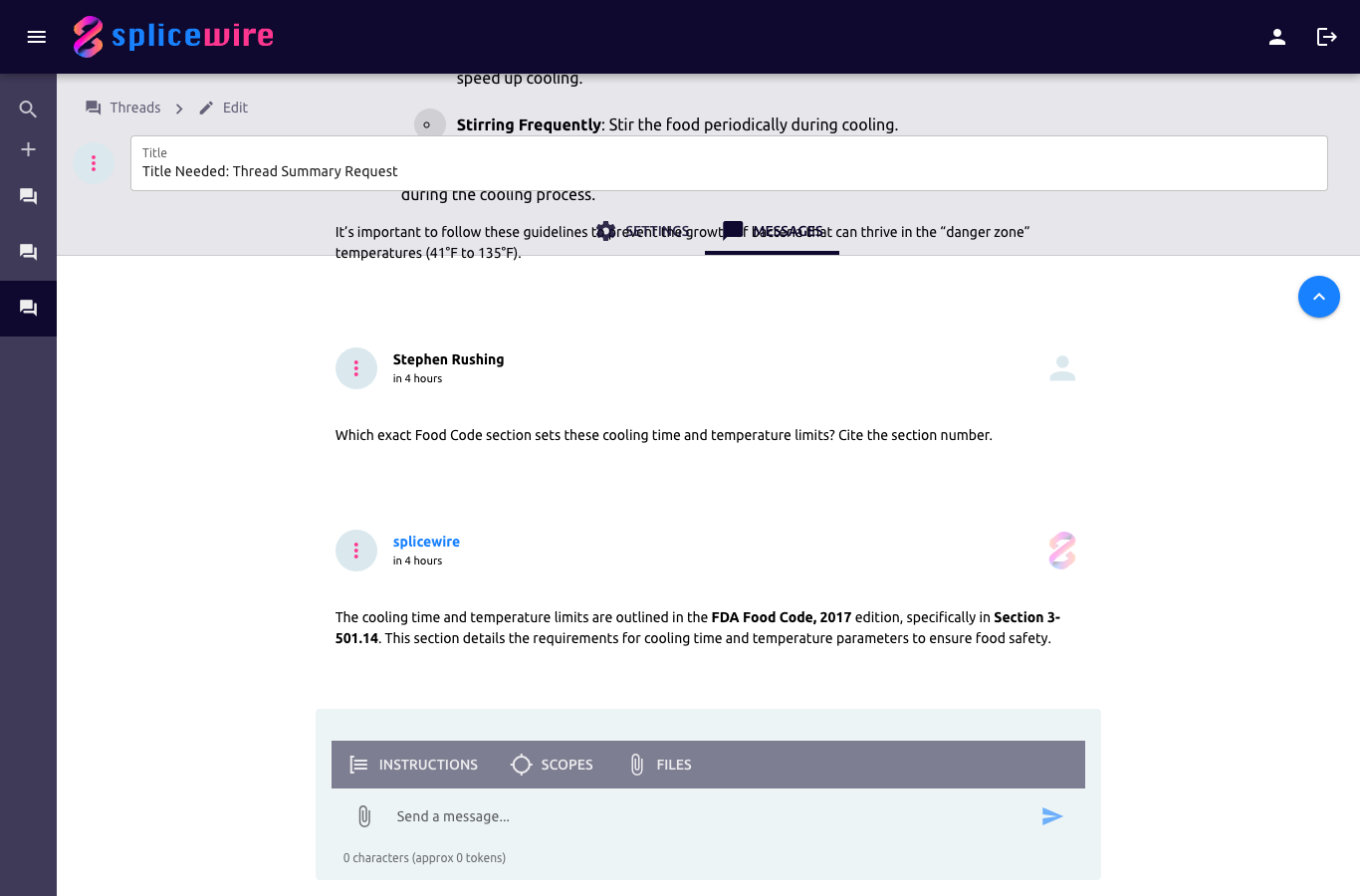Open the Scopes tab in composer

[552, 765]
